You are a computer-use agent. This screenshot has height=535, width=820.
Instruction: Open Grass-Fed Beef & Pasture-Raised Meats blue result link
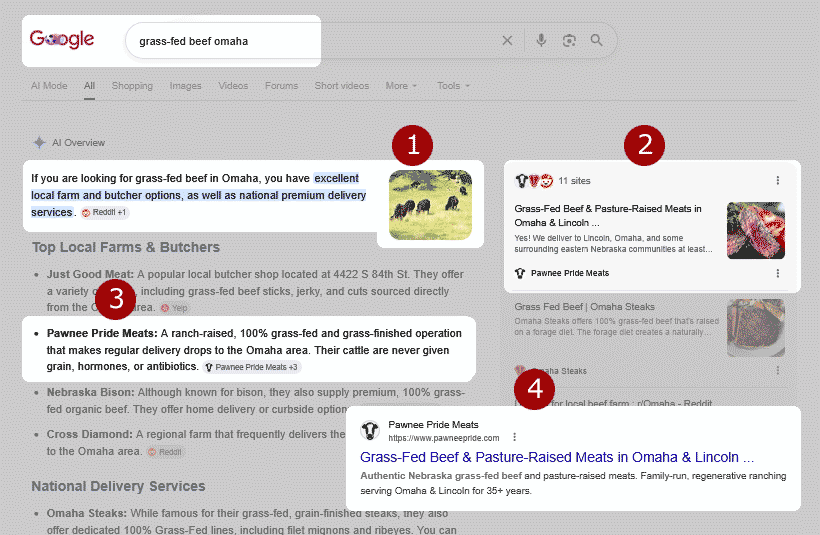coord(557,457)
